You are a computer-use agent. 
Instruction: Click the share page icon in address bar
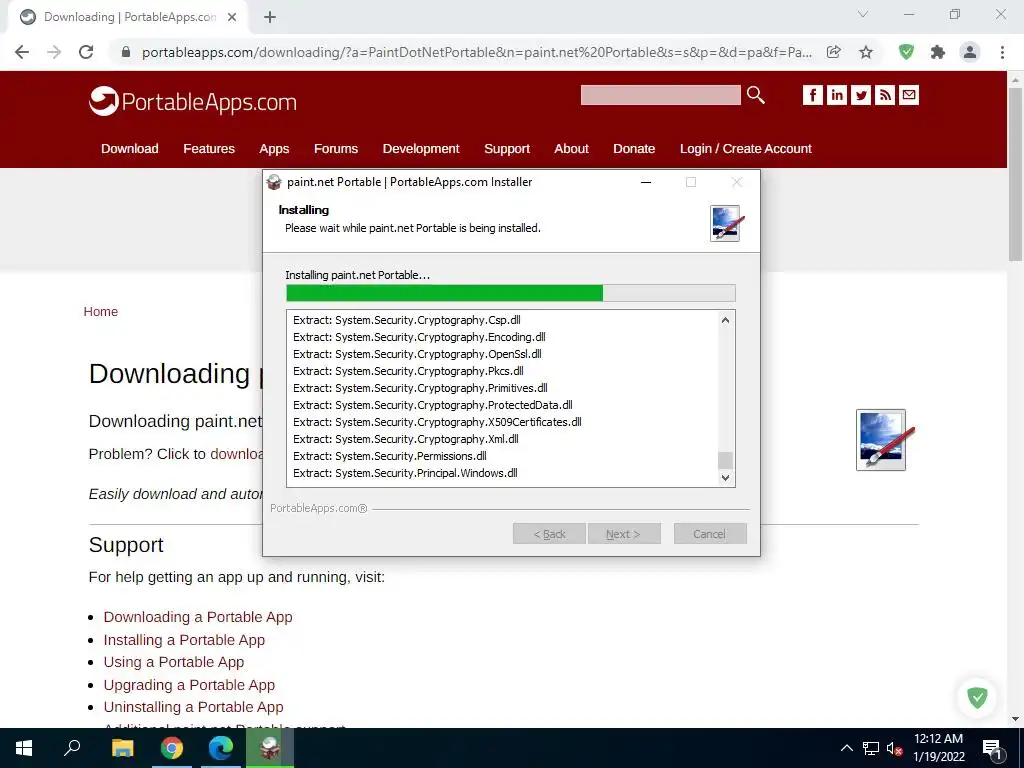[834, 52]
